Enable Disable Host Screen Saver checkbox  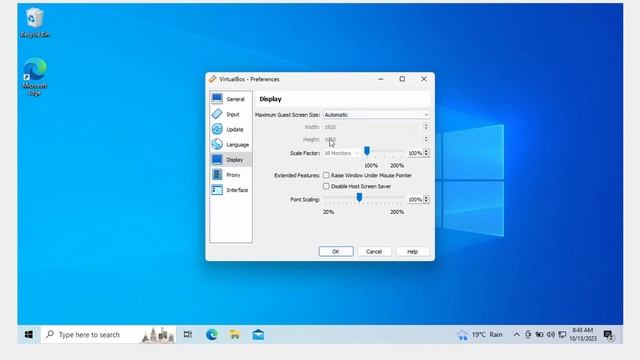(x=326, y=186)
